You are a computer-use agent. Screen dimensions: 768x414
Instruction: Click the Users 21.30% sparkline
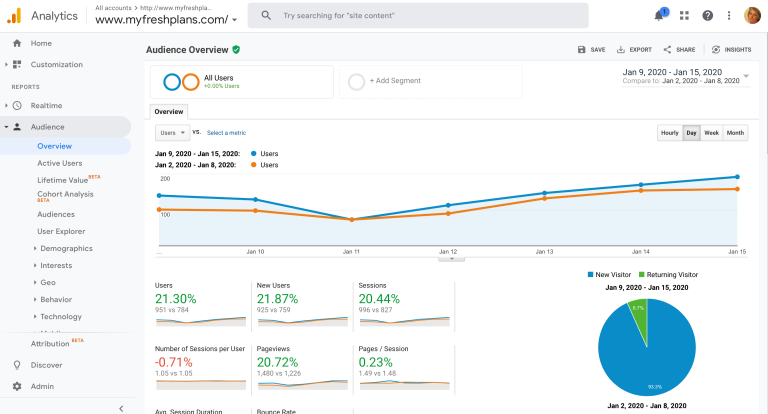pyautogui.click(x=201, y=321)
